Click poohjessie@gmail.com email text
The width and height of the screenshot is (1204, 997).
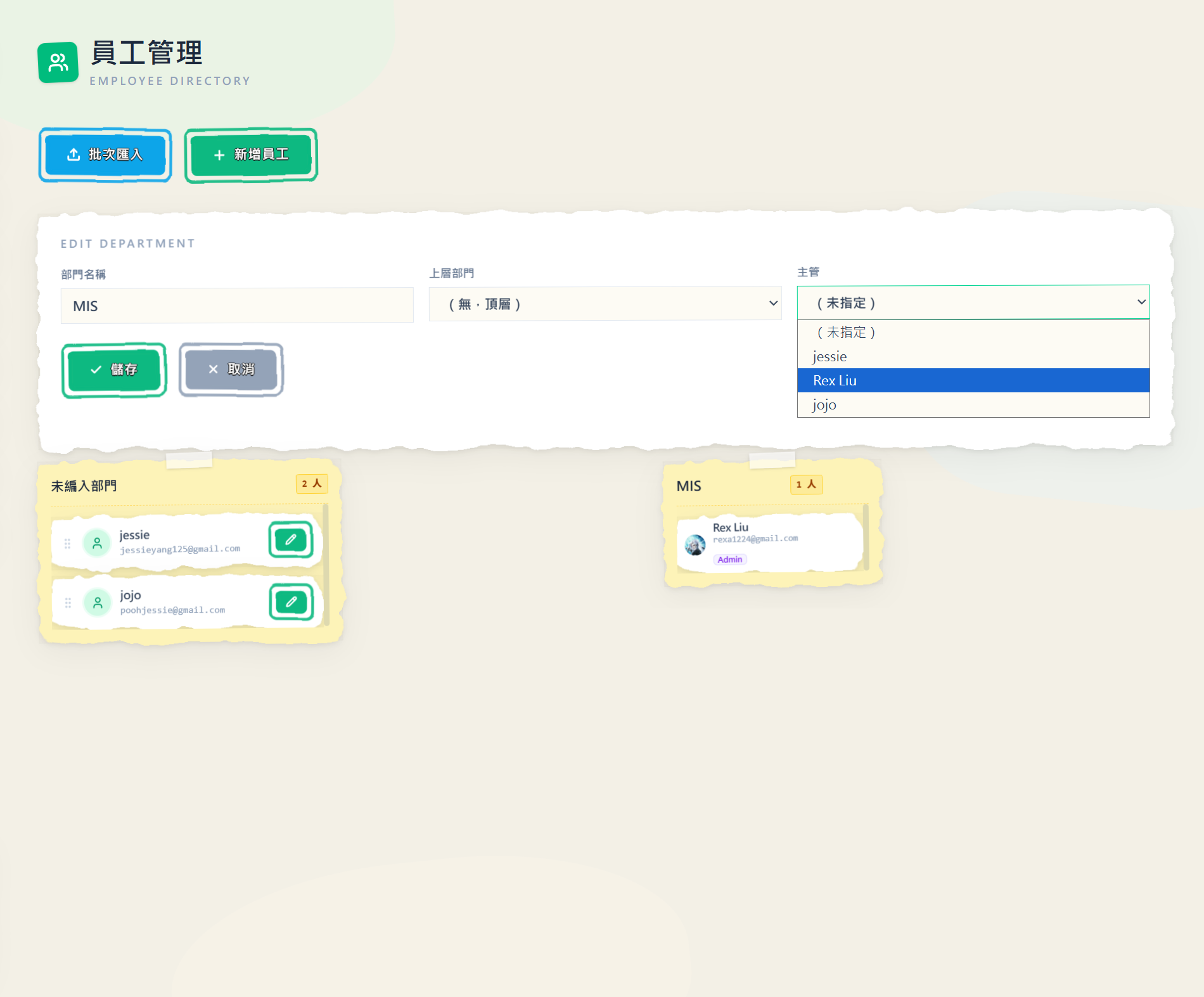[x=172, y=610]
